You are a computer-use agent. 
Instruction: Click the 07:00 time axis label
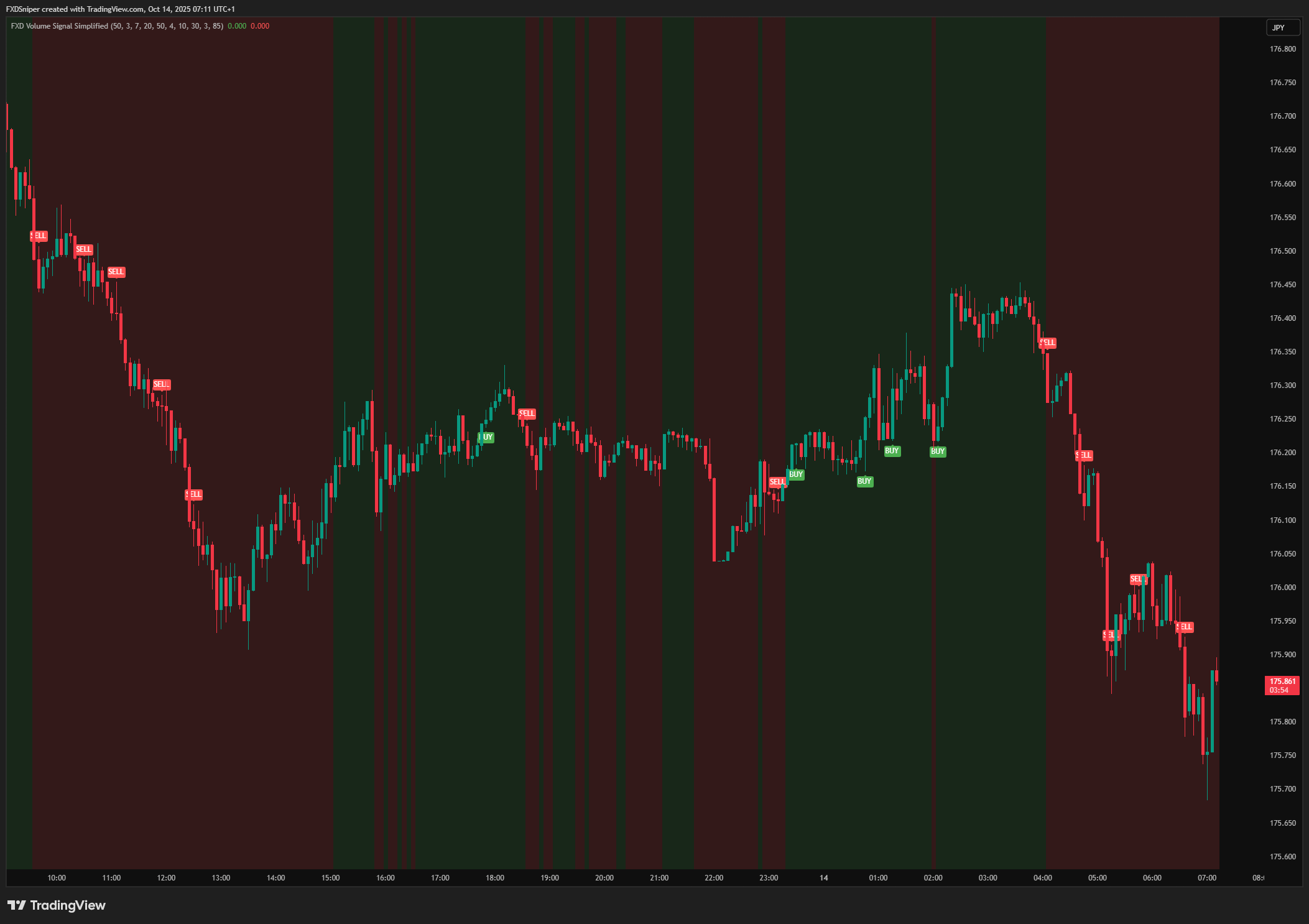coord(1206,877)
